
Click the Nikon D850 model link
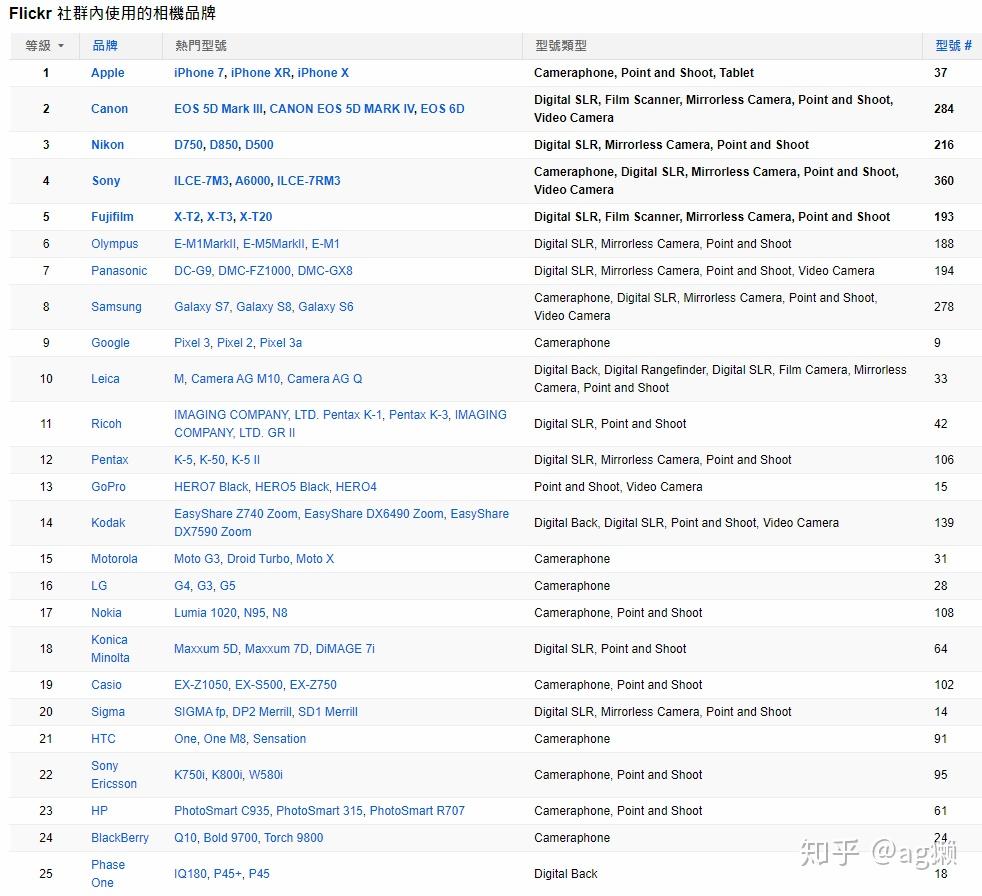coord(223,145)
